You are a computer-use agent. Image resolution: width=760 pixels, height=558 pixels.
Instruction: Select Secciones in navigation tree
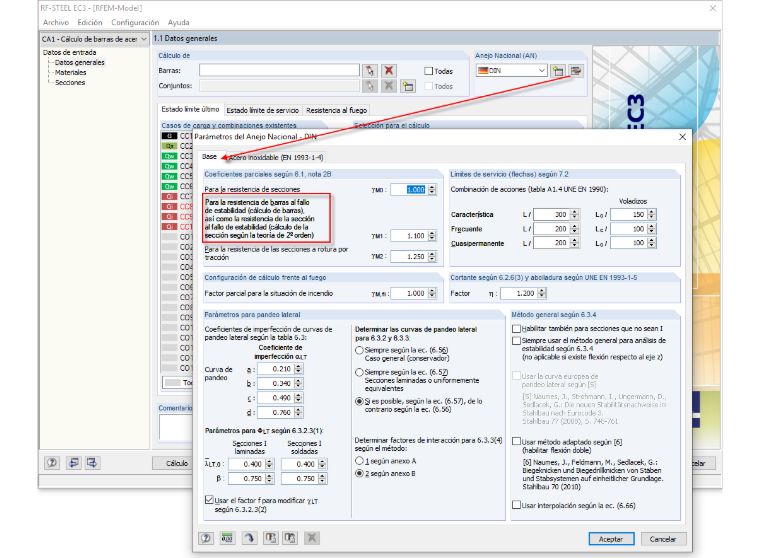click(x=70, y=83)
